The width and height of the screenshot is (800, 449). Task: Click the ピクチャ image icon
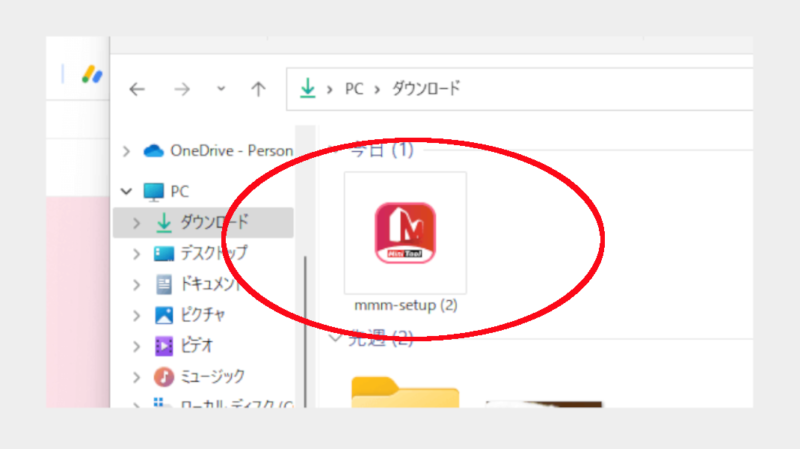(164, 315)
